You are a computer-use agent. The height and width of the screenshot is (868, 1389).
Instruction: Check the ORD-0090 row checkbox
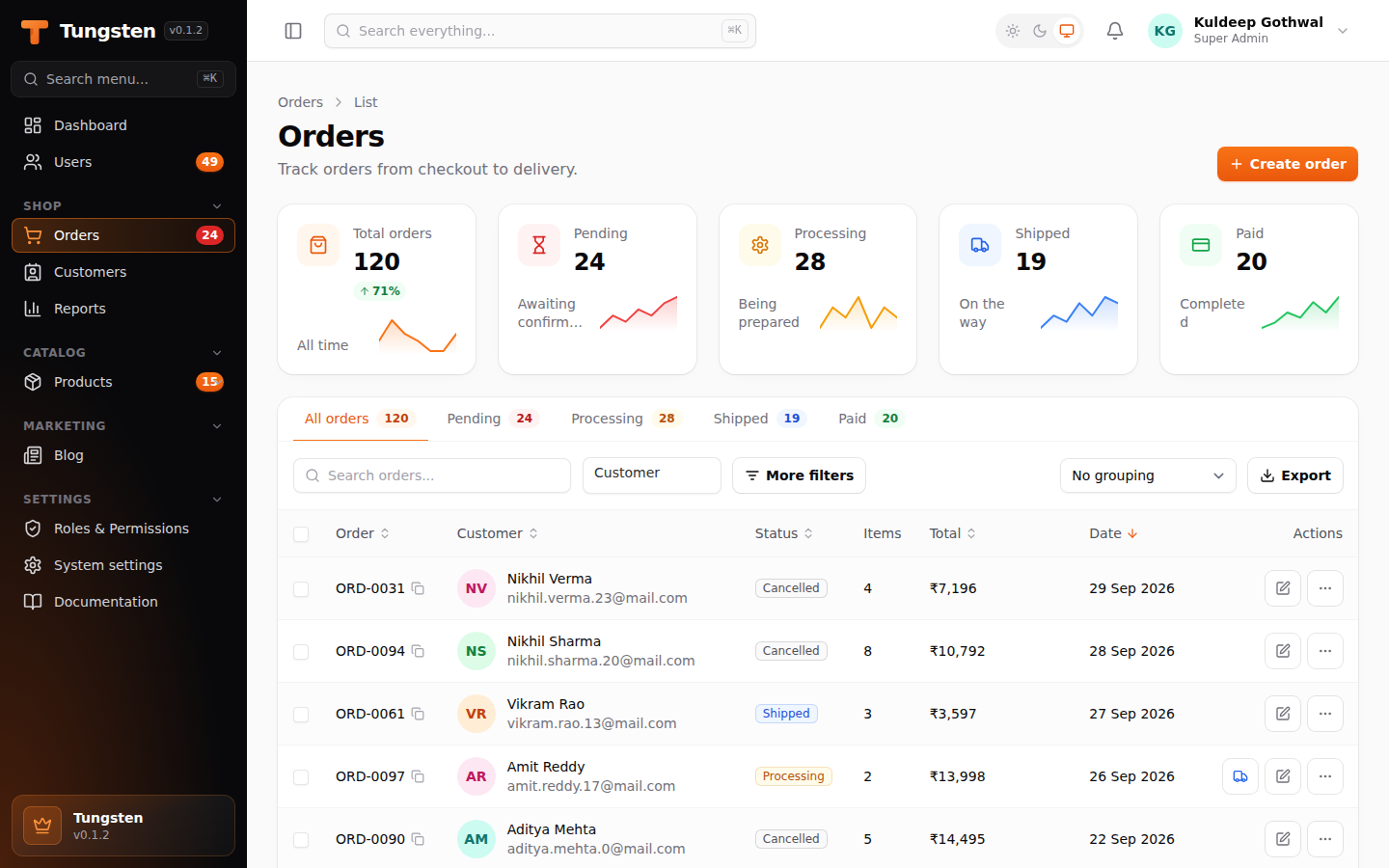(x=301, y=840)
